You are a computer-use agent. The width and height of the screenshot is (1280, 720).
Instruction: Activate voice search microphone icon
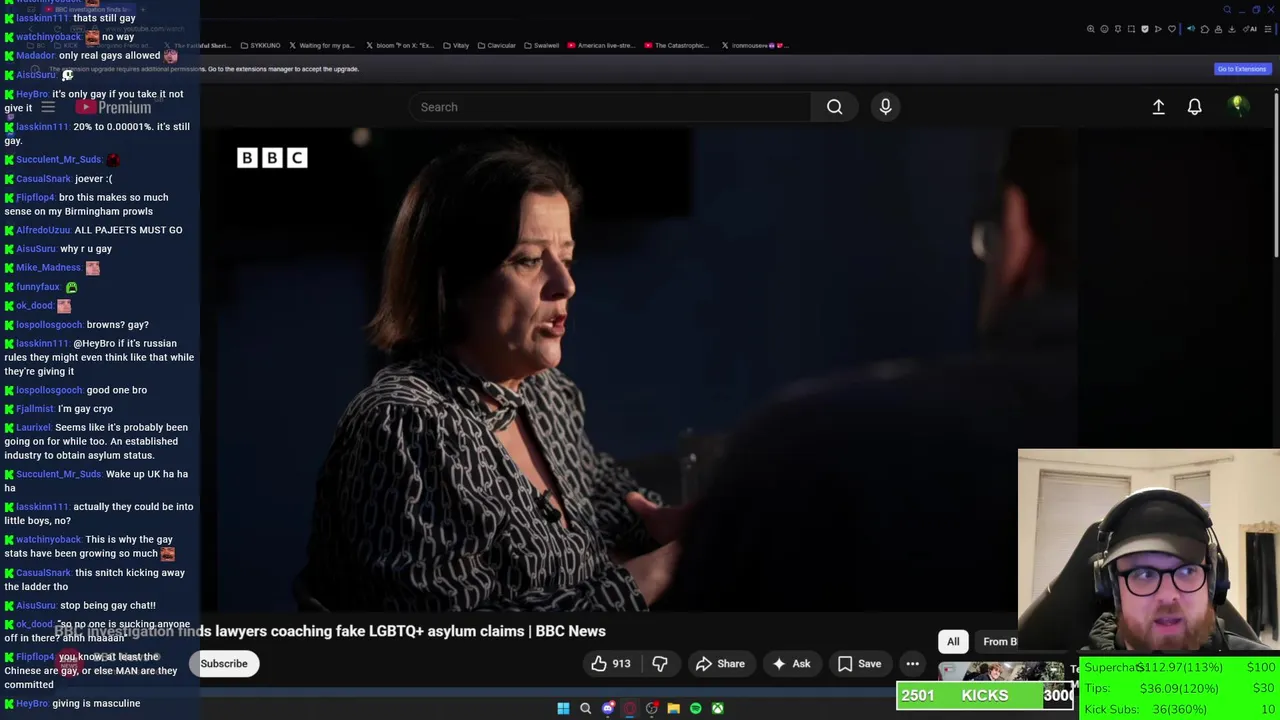(x=885, y=107)
